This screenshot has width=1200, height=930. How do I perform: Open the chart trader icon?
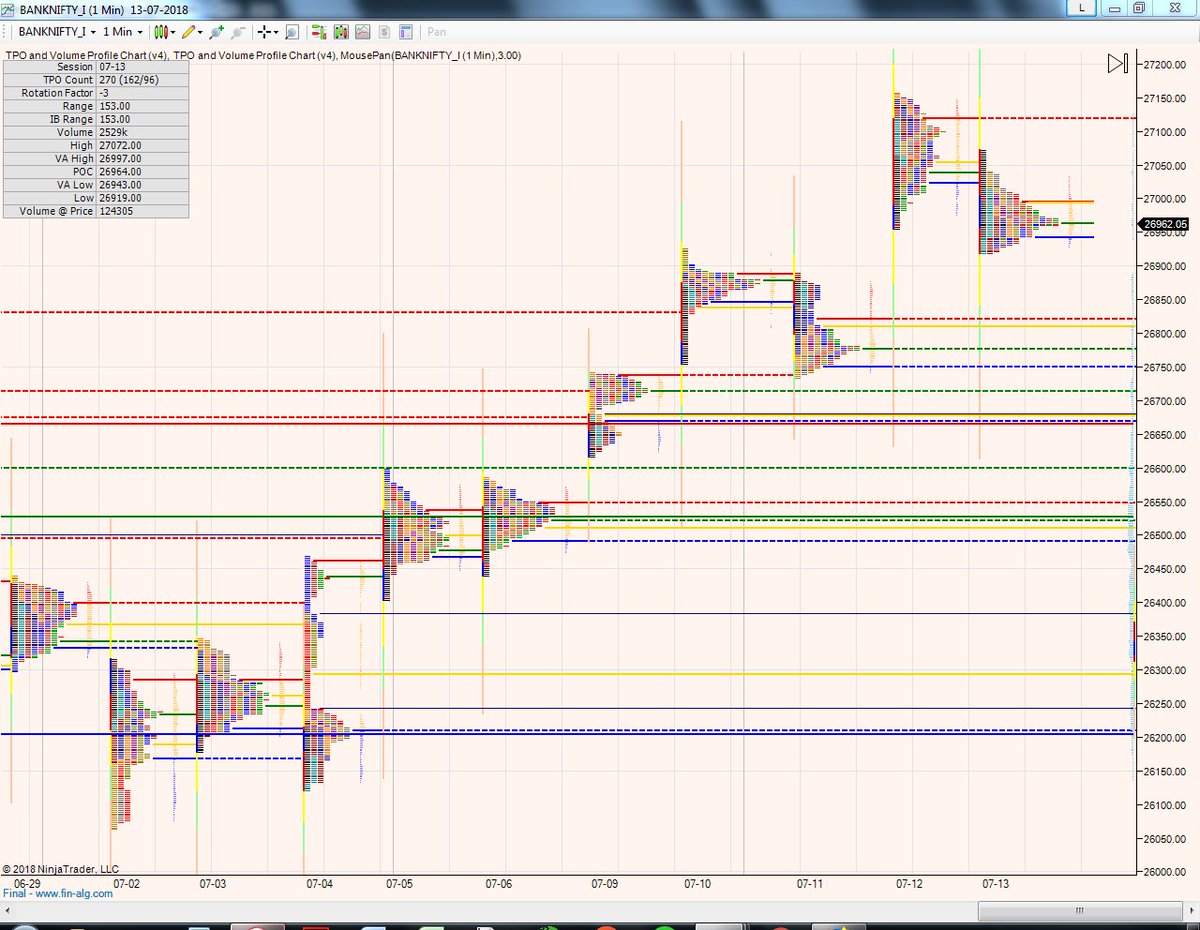coord(319,32)
